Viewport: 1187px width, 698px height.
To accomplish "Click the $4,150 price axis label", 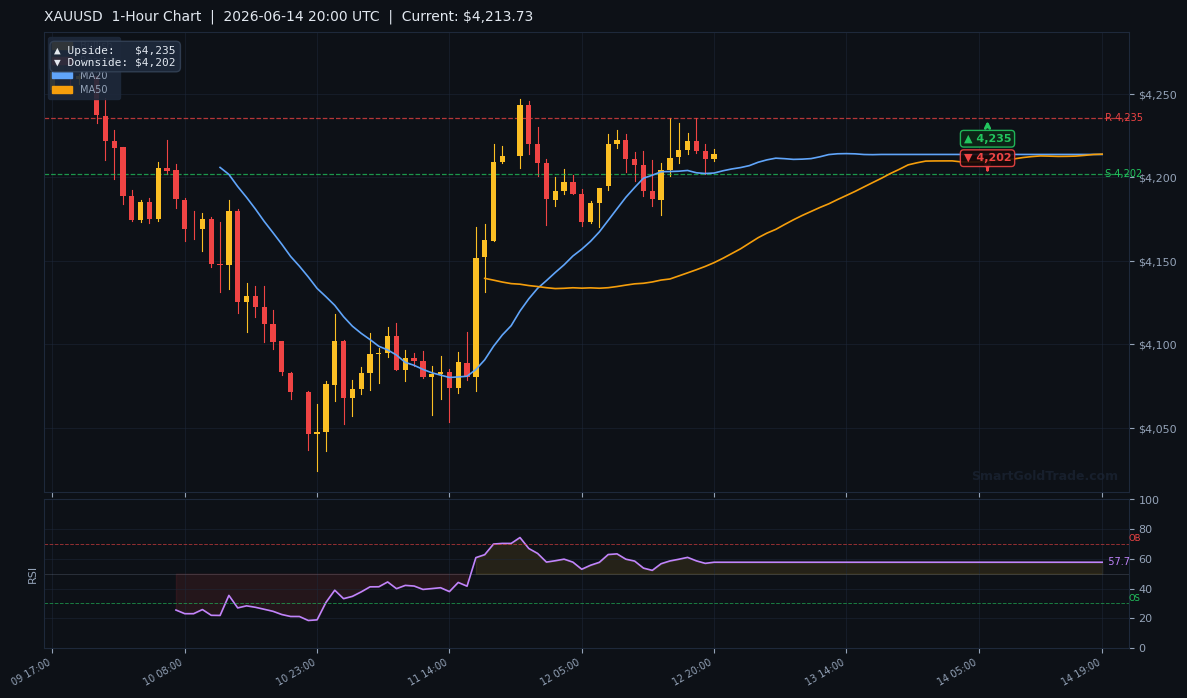I will coord(1157,262).
